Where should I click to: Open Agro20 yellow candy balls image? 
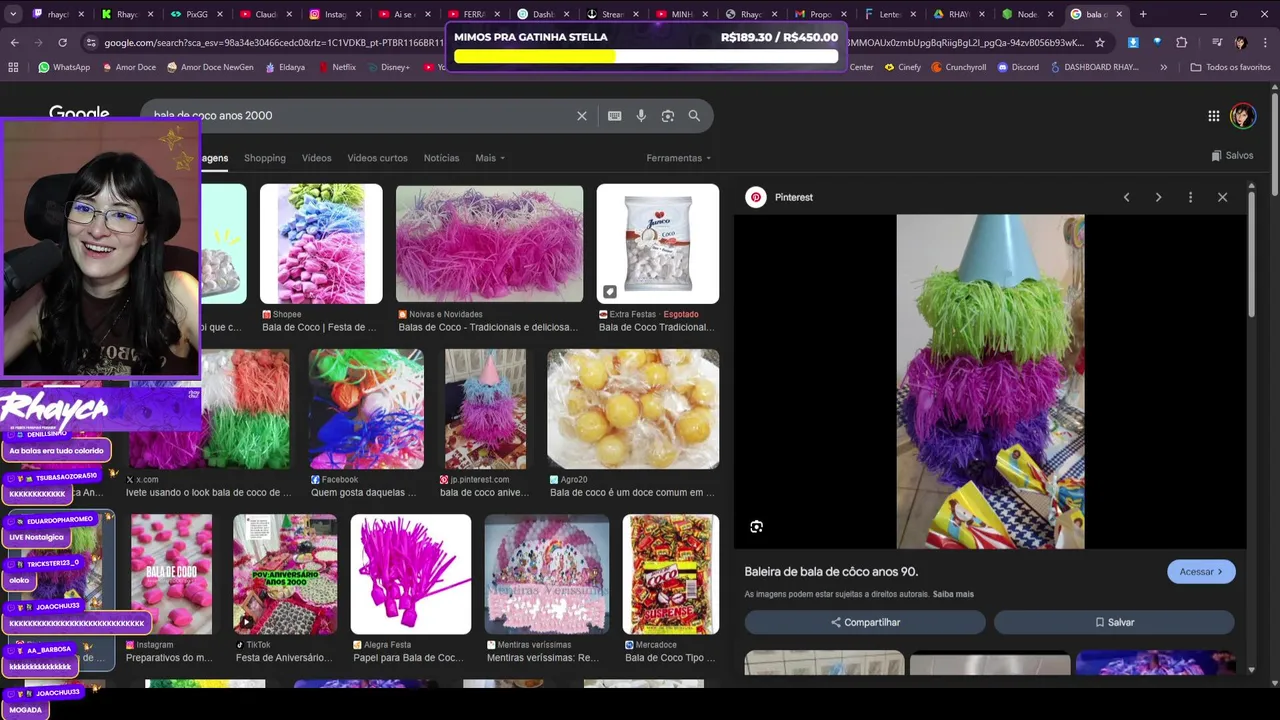633,409
